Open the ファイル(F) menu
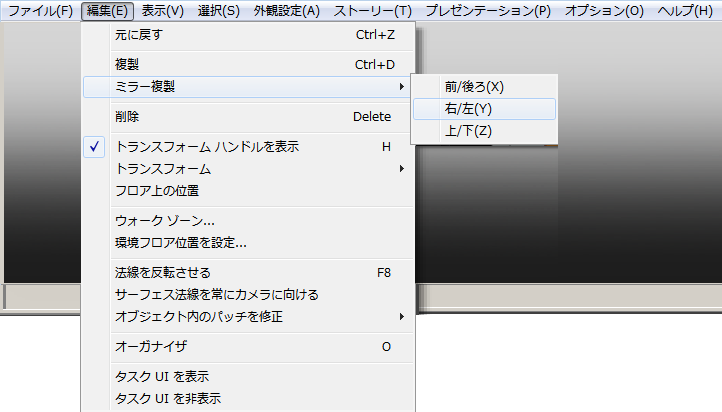The width and height of the screenshot is (722, 412). [x=41, y=11]
